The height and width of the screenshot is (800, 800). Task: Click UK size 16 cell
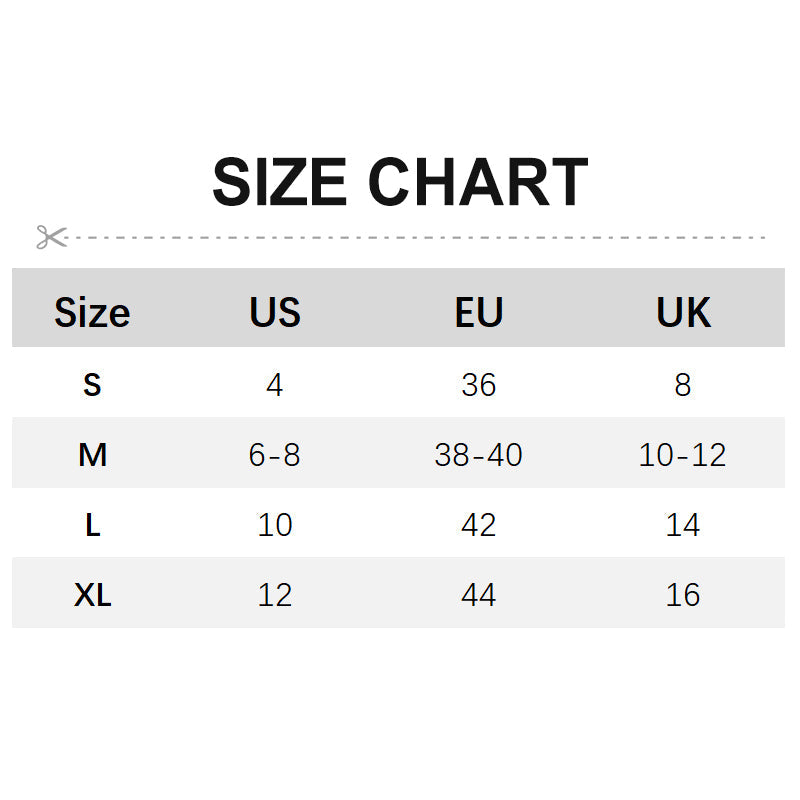click(x=683, y=595)
